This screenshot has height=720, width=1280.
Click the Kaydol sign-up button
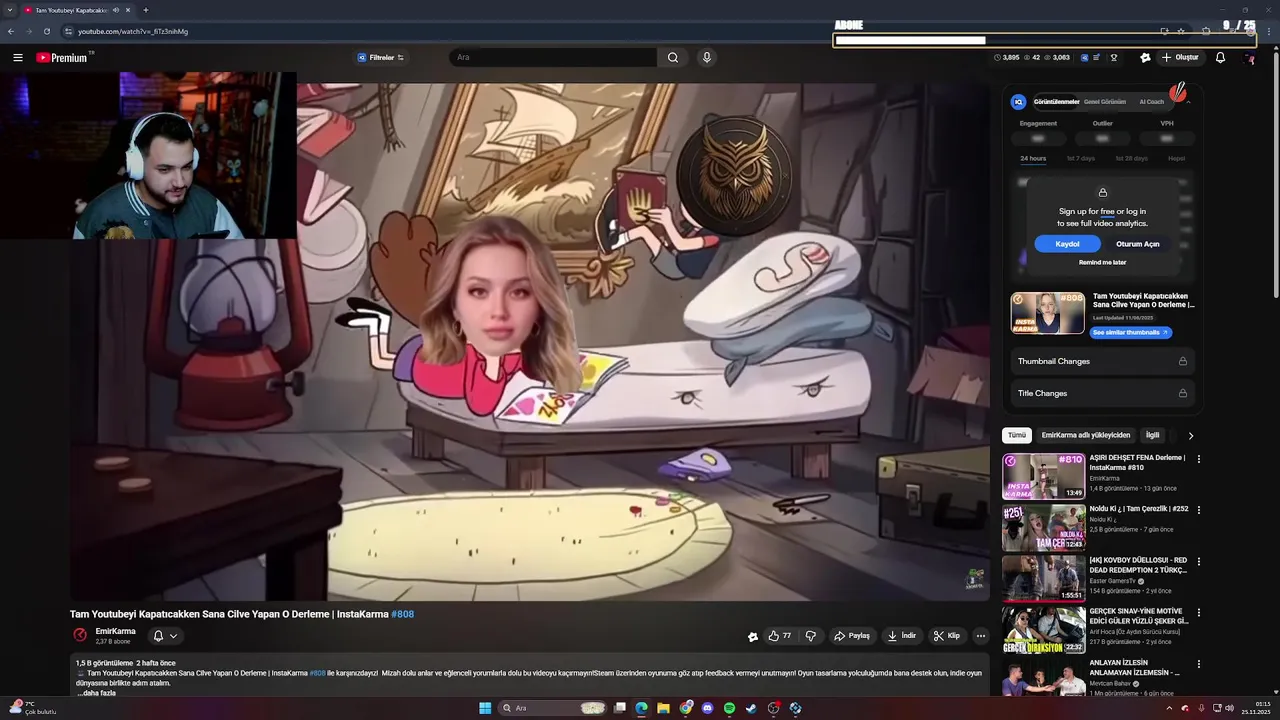1067,244
